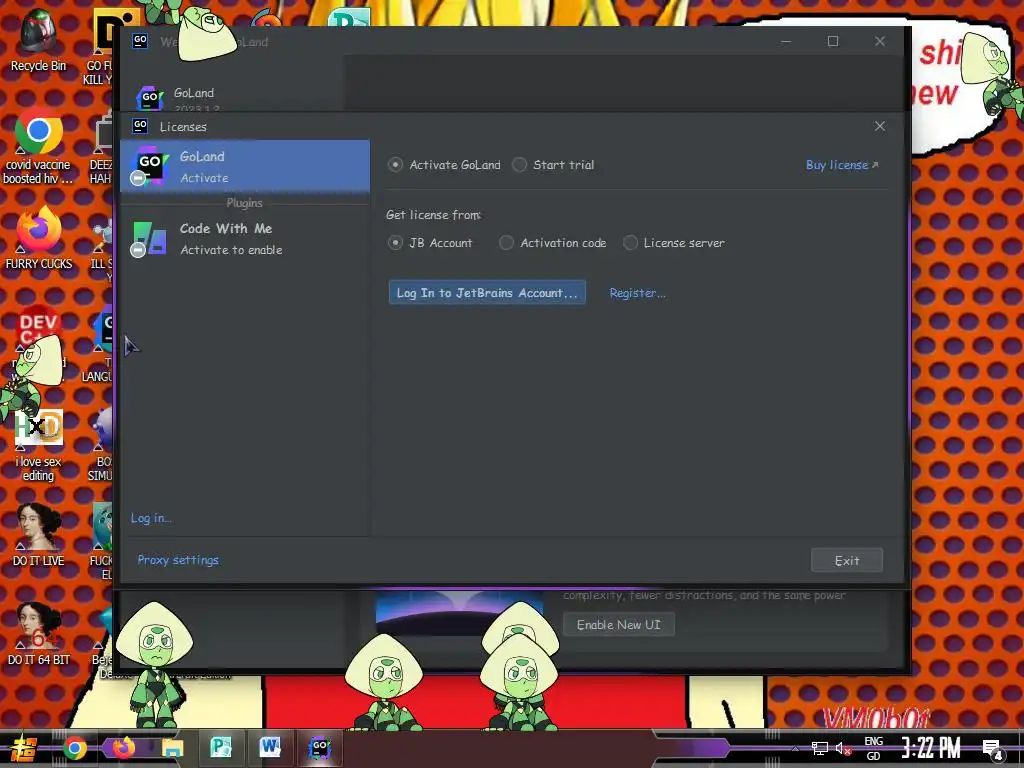The width and height of the screenshot is (1024, 768).
Task: Open the Start menu button
Action: 24,748
